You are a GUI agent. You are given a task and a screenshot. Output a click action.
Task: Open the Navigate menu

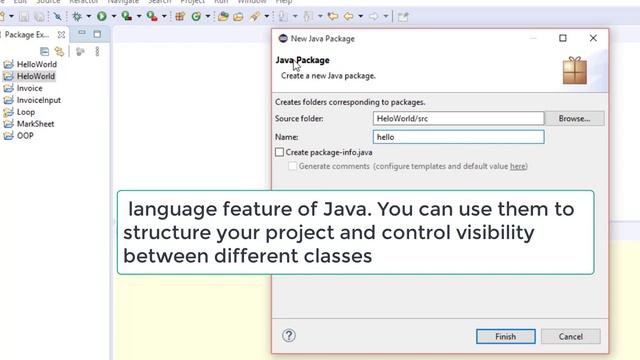123,2
